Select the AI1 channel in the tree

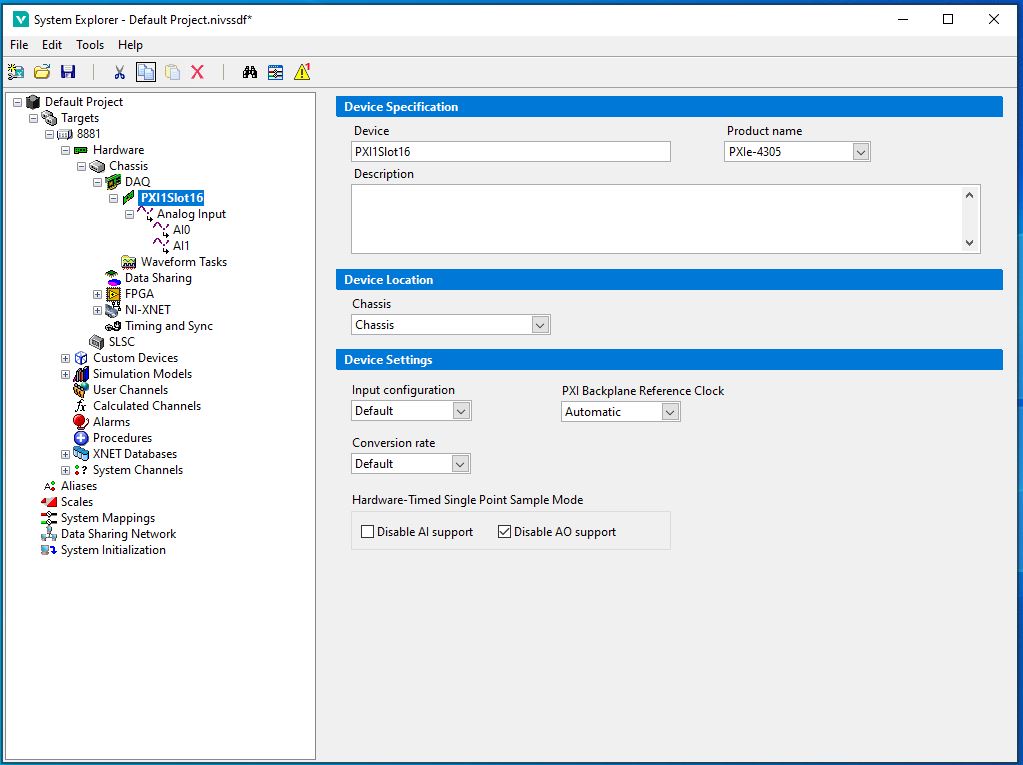(181, 246)
